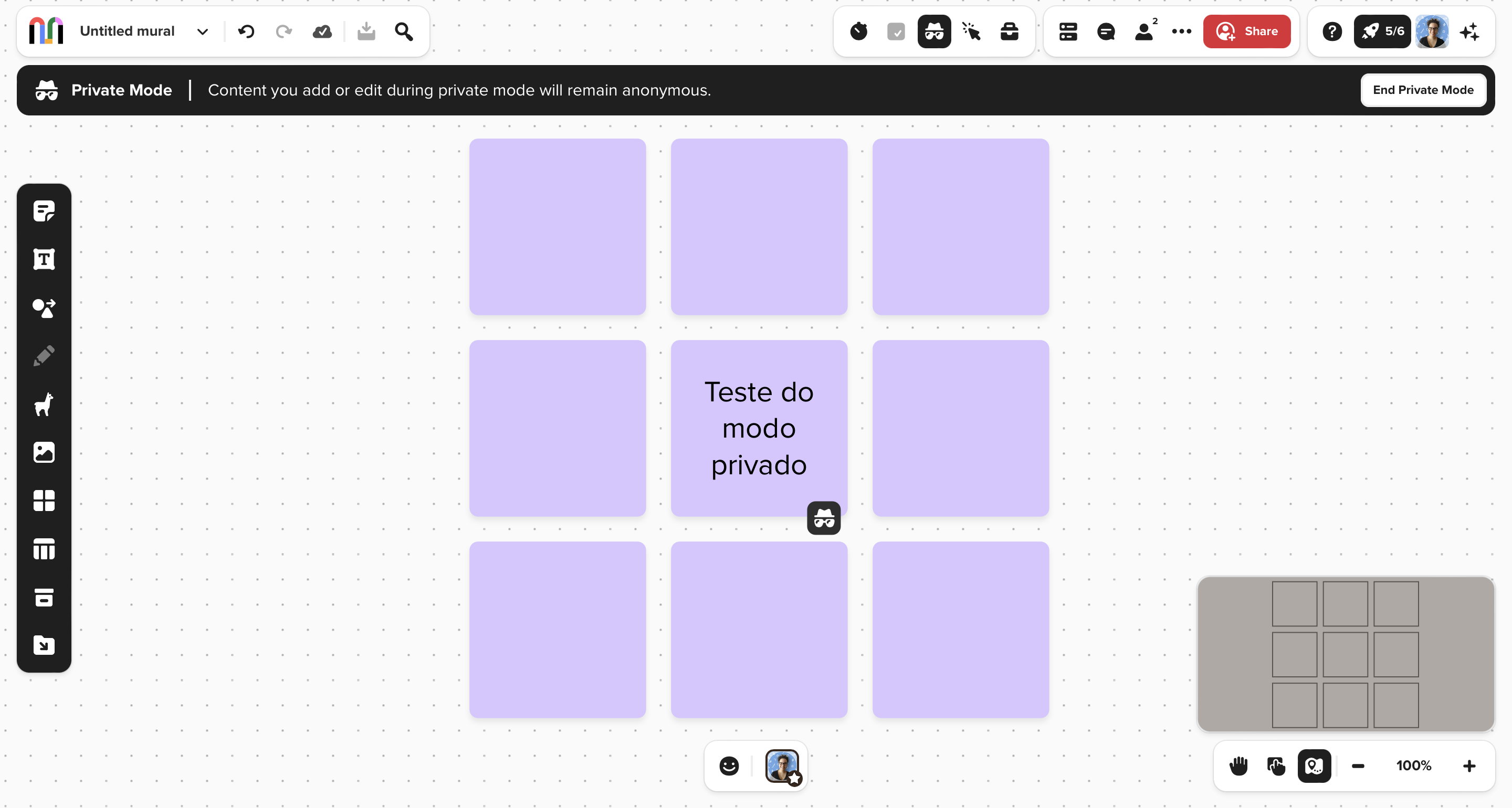This screenshot has height=808, width=1512.
Task: Open the outline panel
Action: pos(1068,31)
